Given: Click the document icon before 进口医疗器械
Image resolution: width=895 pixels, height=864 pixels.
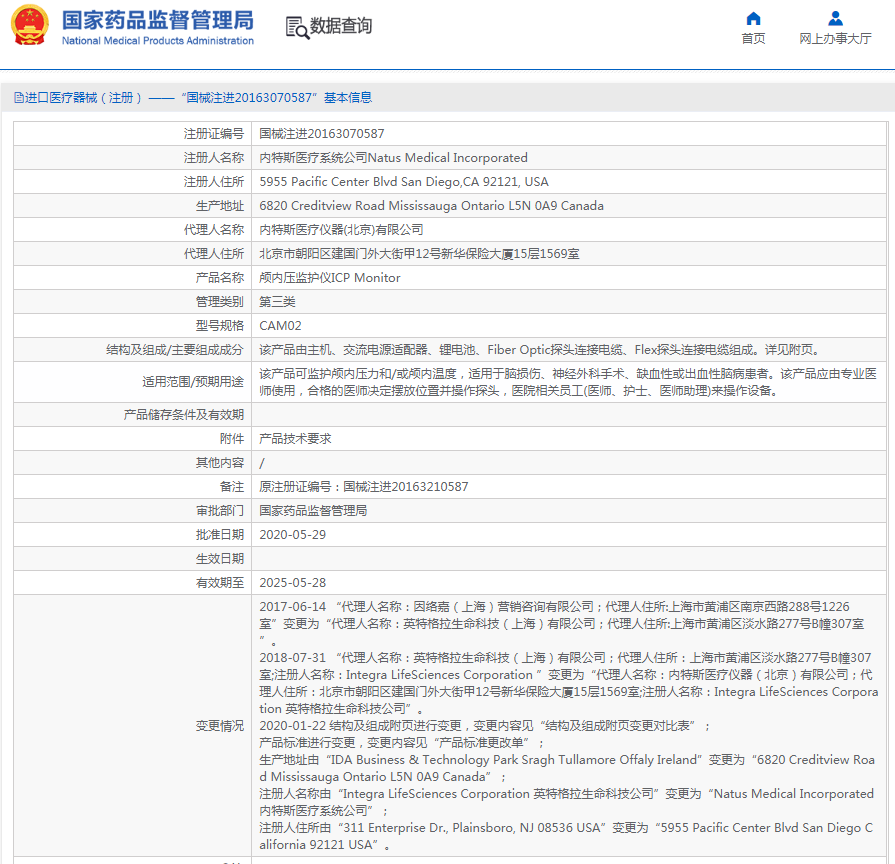Looking at the screenshot, I should 18,97.
